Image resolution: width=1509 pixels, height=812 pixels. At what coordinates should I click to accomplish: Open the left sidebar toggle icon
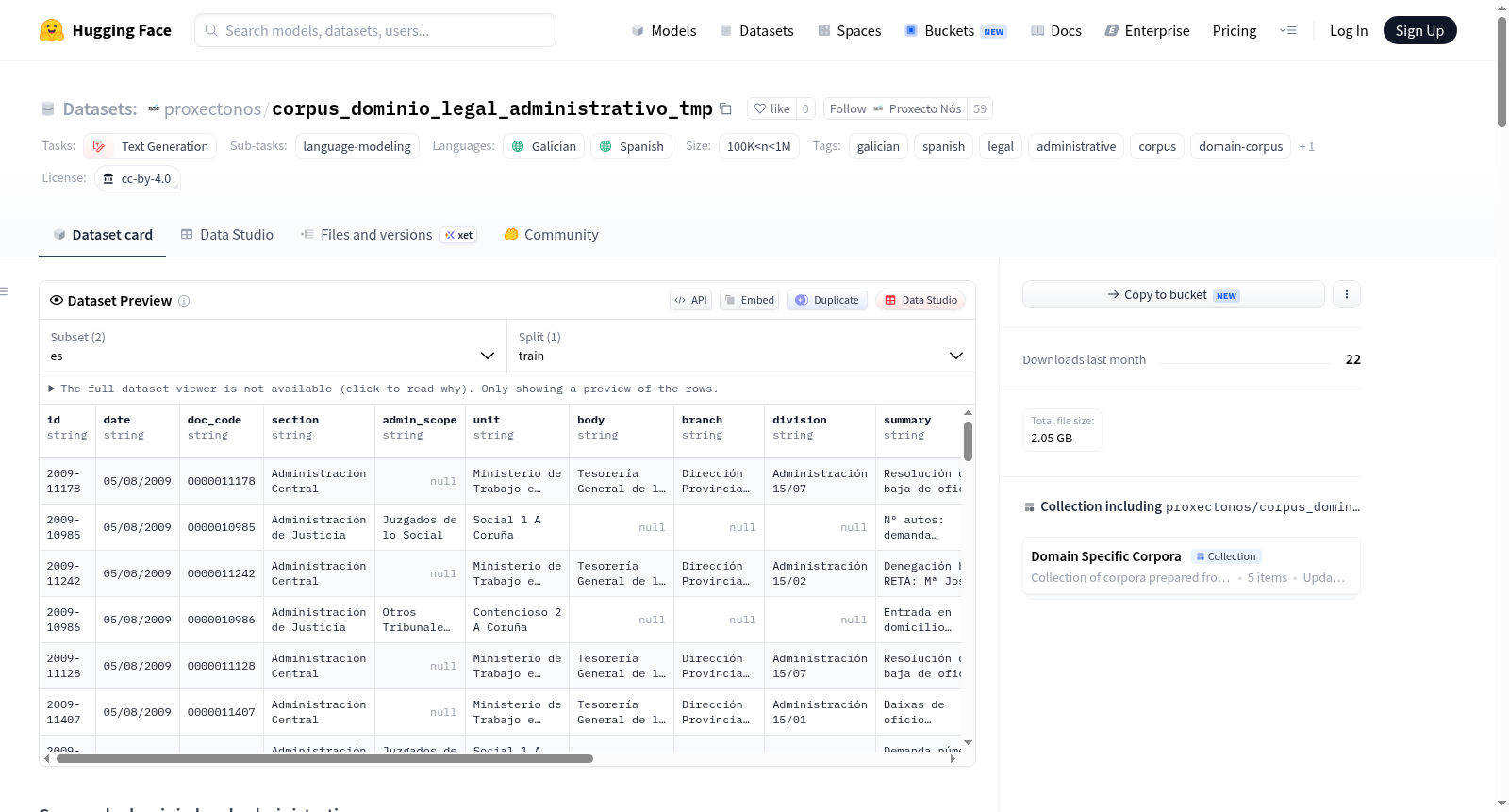tap(4, 291)
